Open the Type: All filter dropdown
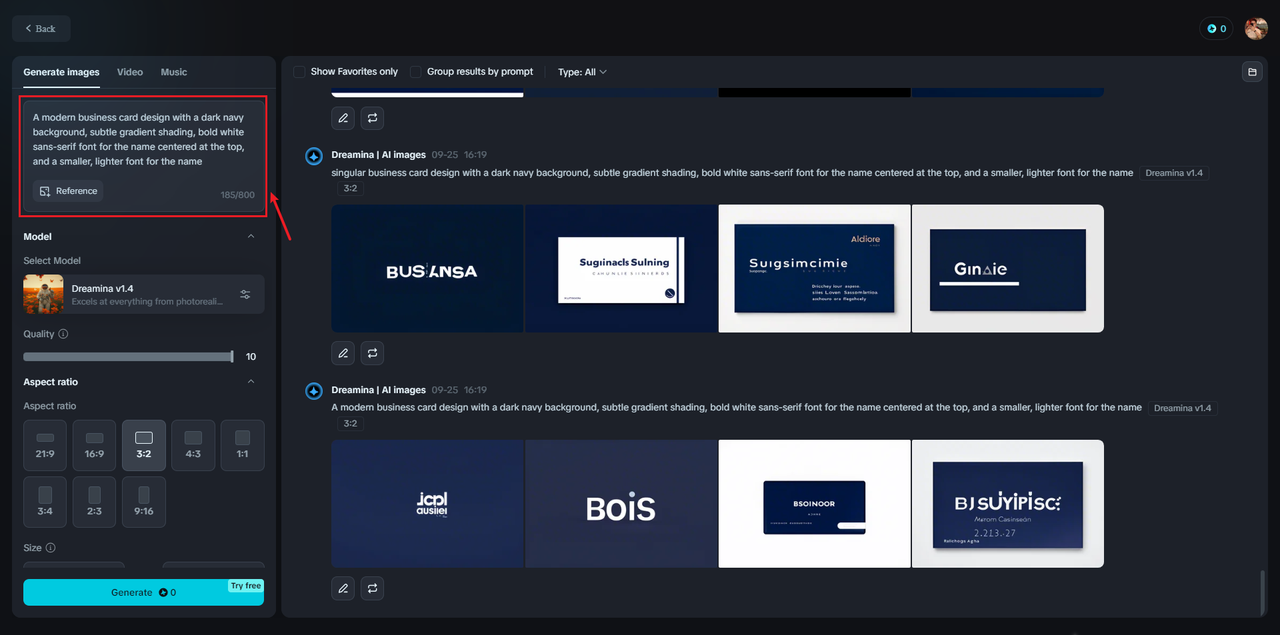 point(582,72)
